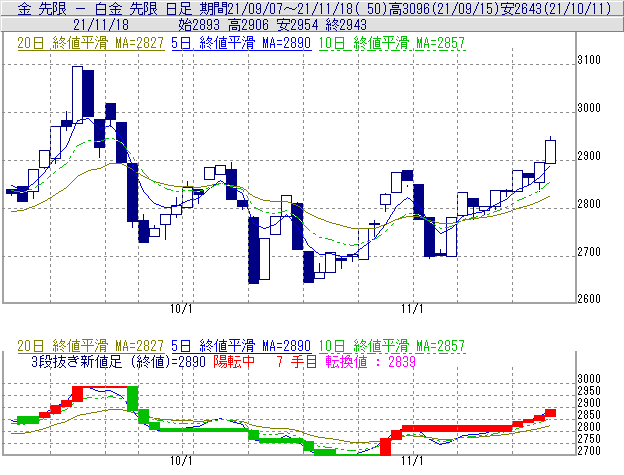Click the magenta 転換値 : 2839 text
Viewport: 624px width, 475px height.
click(370, 362)
